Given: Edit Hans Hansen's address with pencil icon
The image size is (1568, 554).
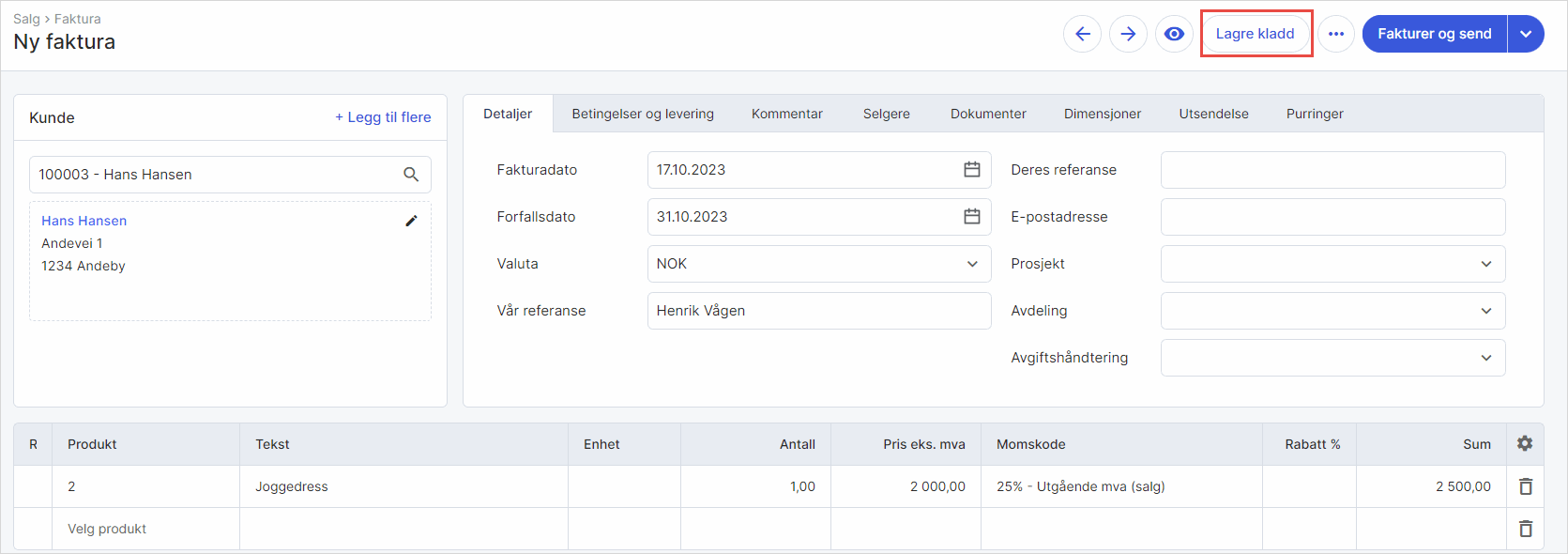Looking at the screenshot, I should click(x=411, y=221).
